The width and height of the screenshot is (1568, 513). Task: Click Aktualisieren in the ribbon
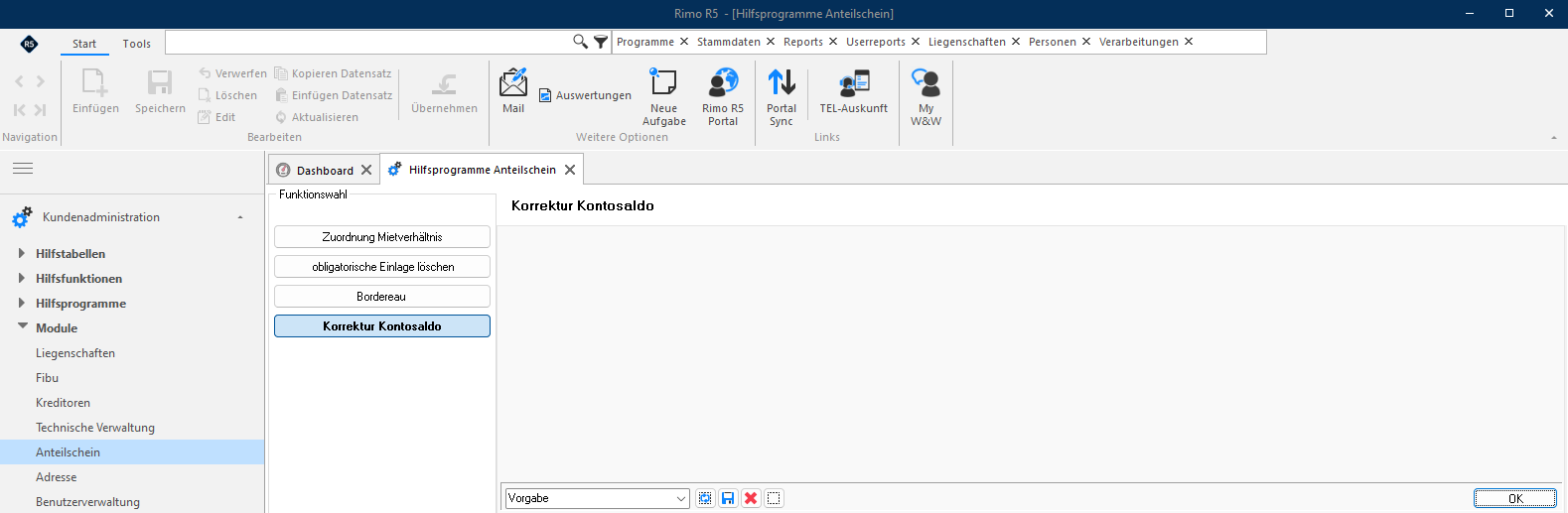point(317,117)
